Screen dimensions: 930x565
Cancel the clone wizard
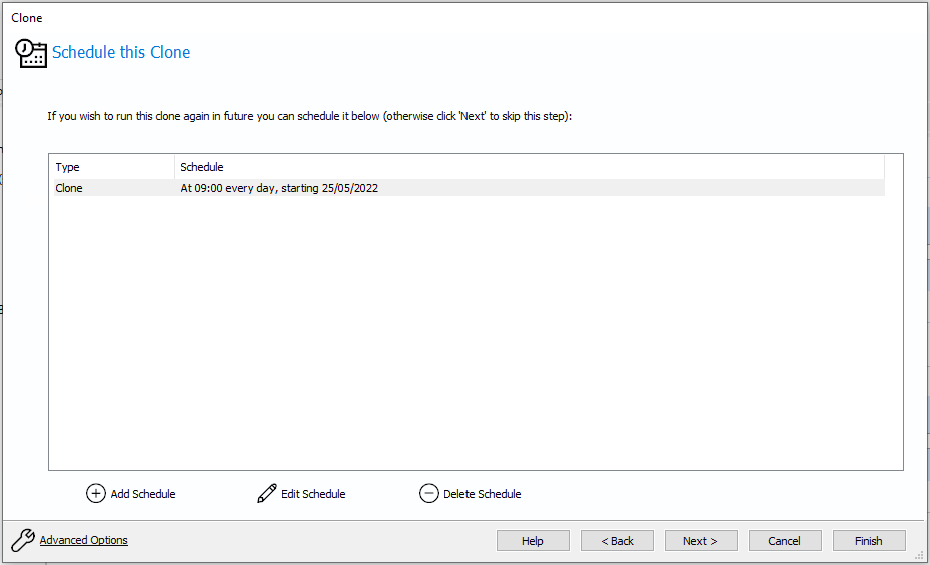tap(785, 541)
